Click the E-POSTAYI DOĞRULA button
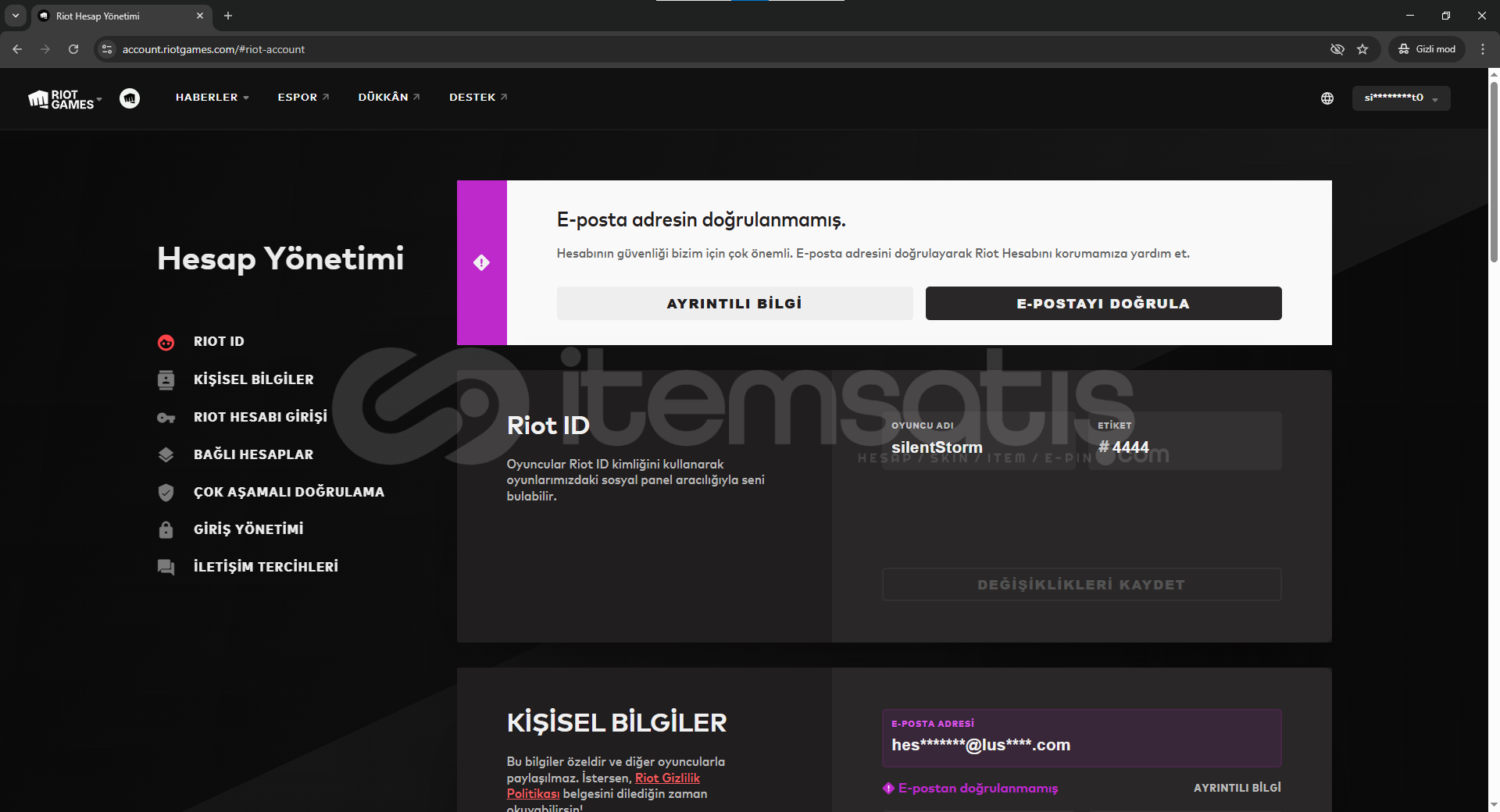Viewport: 1500px width, 812px height. click(1103, 304)
